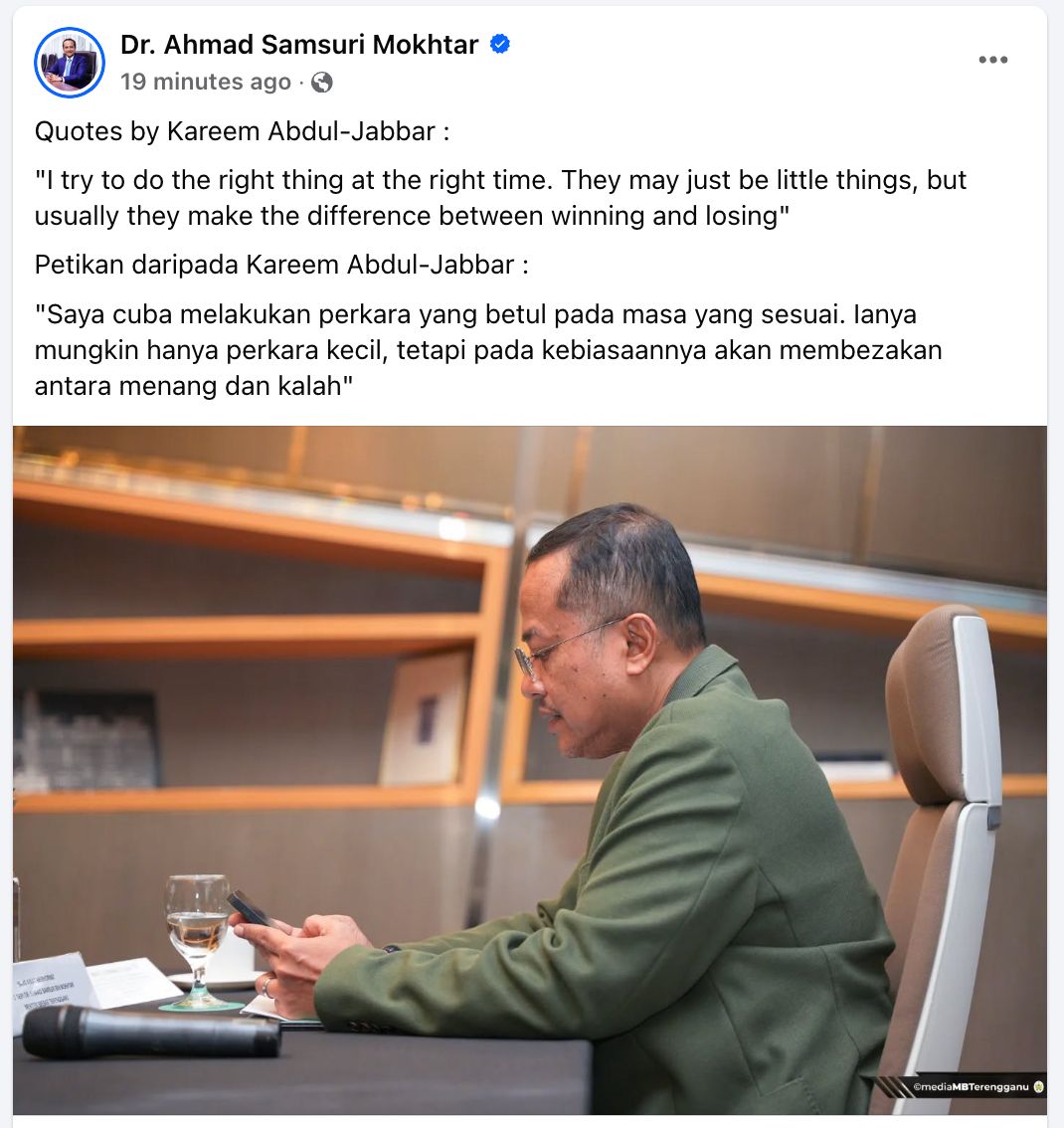Open the Dr. Ahmad Samsuri Mokhtar profile link
The height and width of the screenshot is (1128, 1064).
299,45
